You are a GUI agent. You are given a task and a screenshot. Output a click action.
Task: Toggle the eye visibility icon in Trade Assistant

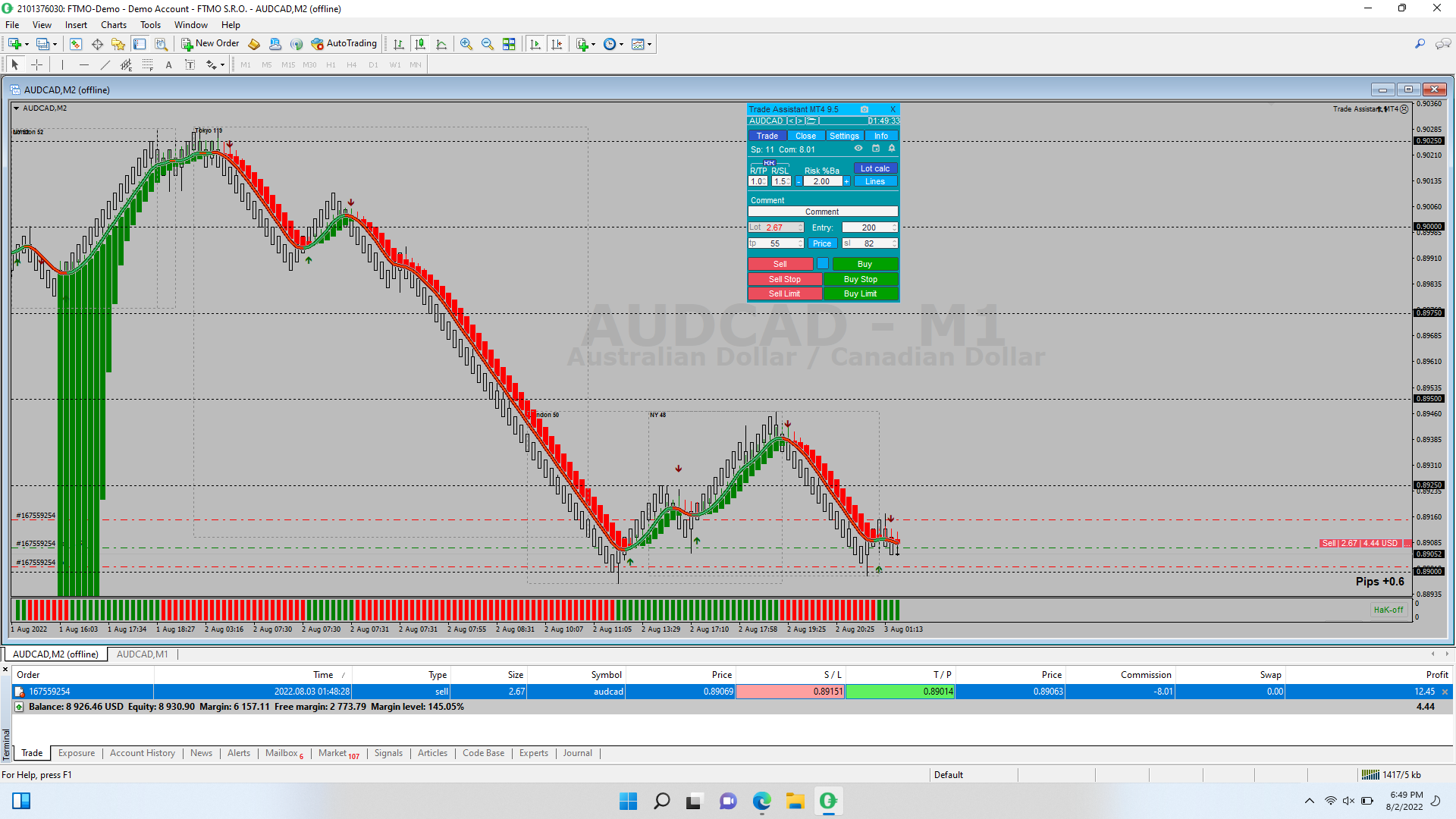[x=858, y=149]
